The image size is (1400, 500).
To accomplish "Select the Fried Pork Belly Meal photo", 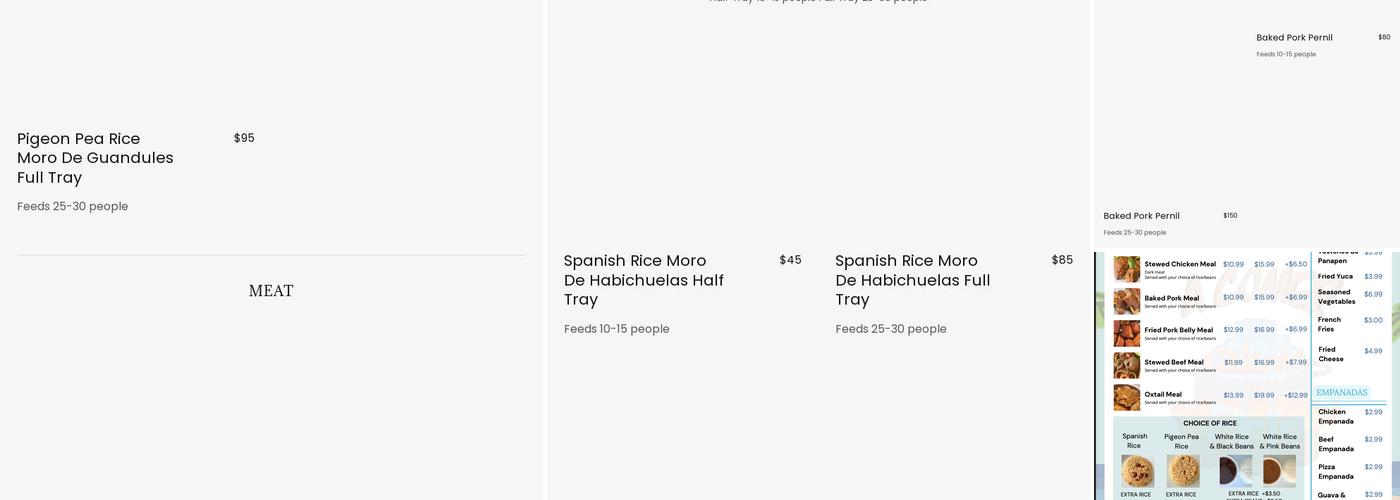I will [1127, 333].
